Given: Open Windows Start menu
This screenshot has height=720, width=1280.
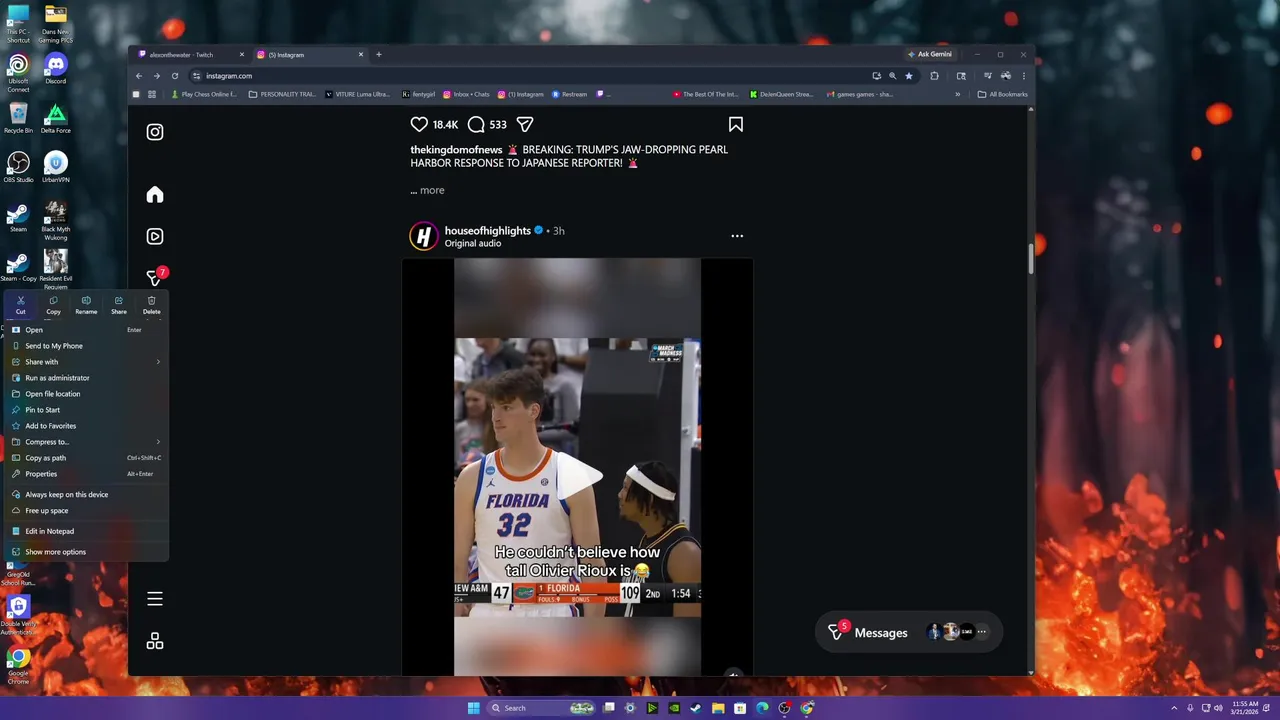Looking at the screenshot, I should coord(473,708).
